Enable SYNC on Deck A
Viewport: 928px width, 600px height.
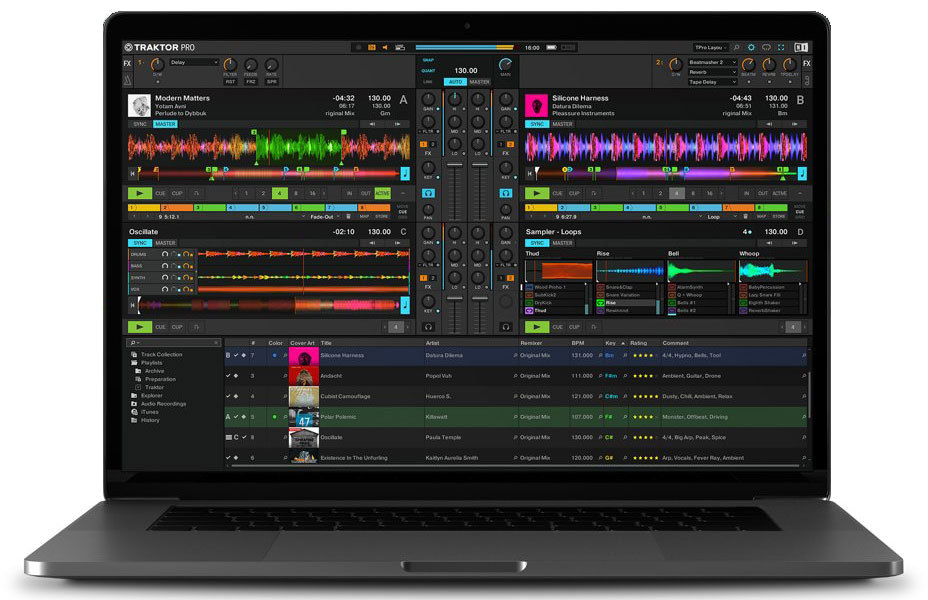tap(140, 124)
